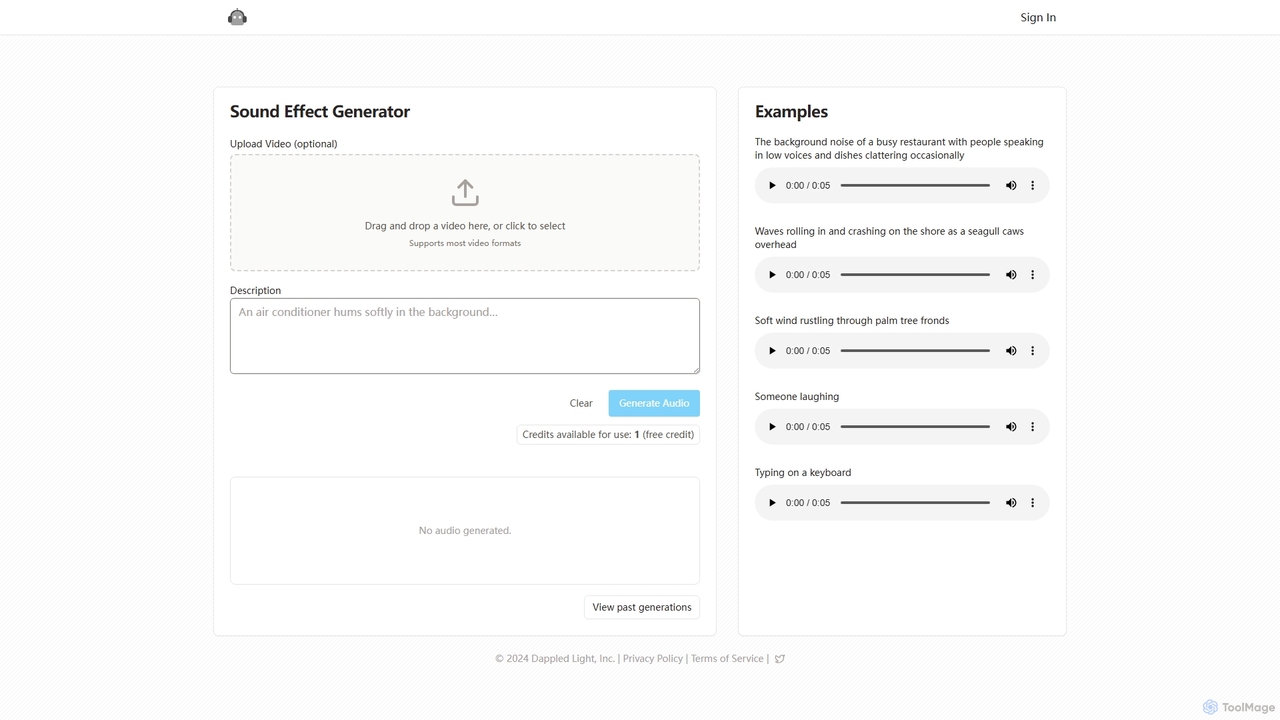
Task: Seek in the Someone laughing progress bar
Action: point(915,427)
